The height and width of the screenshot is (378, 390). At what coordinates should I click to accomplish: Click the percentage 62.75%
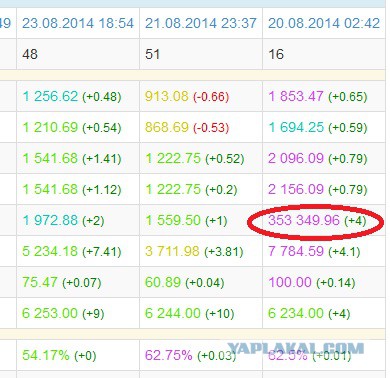coord(169,355)
